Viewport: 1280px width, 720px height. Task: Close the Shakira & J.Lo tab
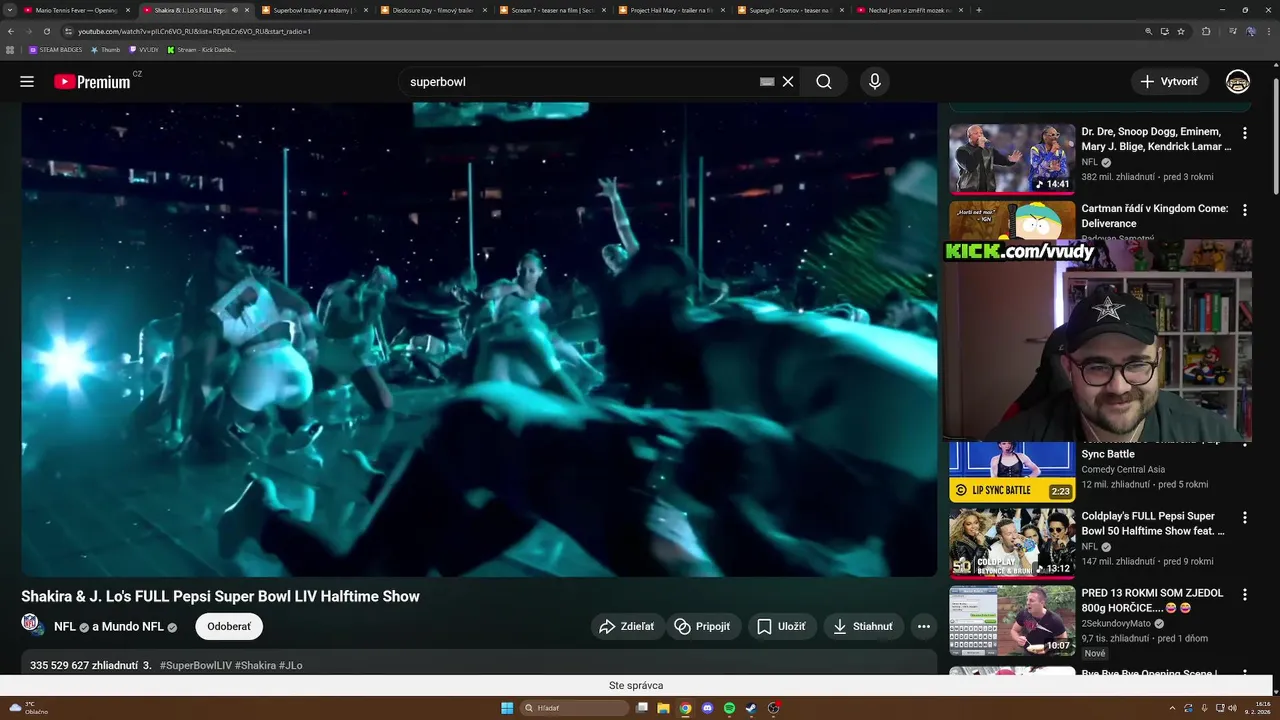247,10
